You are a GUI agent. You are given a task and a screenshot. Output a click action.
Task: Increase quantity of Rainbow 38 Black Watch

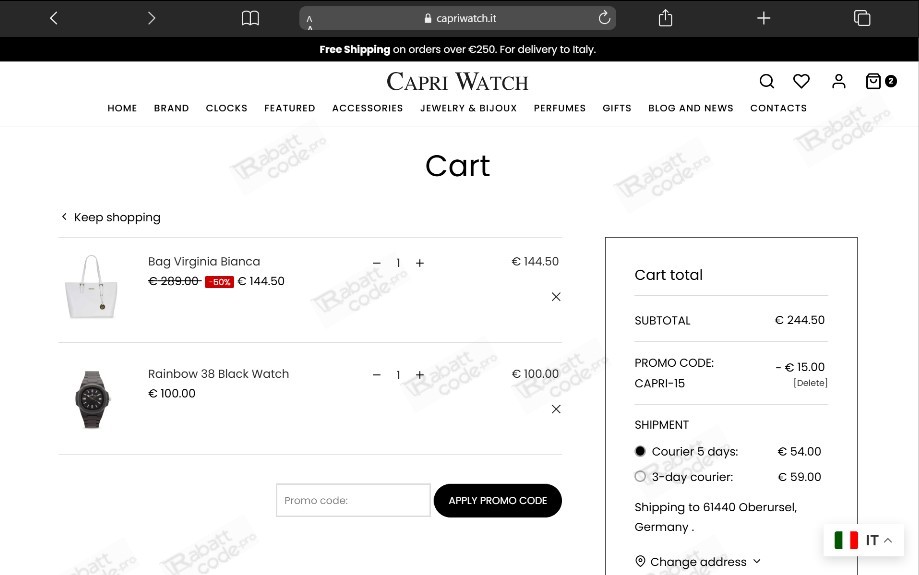[x=420, y=375]
